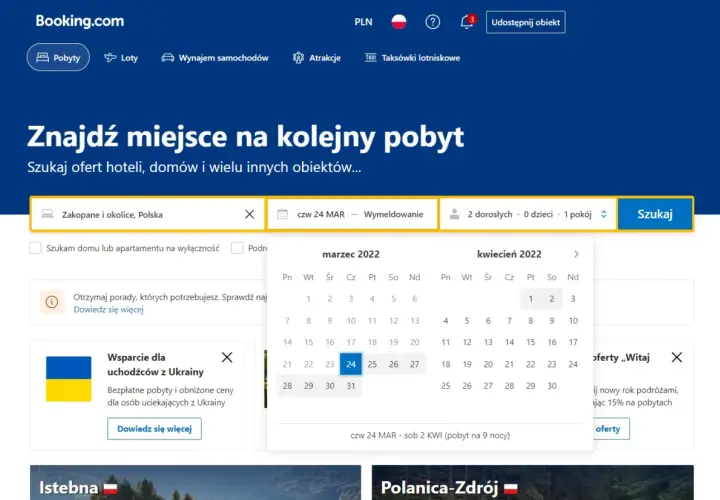
Task: Click the Wymeldowanie checkout field
Action: pyautogui.click(x=394, y=214)
